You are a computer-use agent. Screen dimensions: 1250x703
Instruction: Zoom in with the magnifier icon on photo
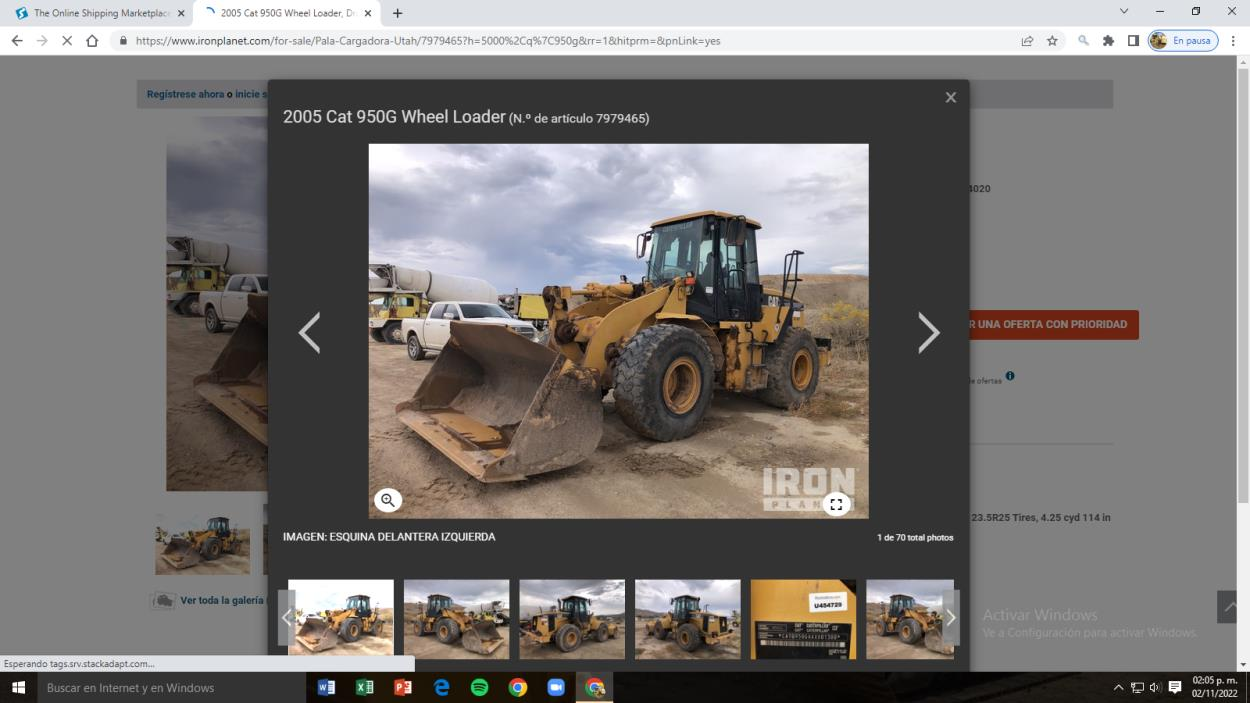point(388,500)
